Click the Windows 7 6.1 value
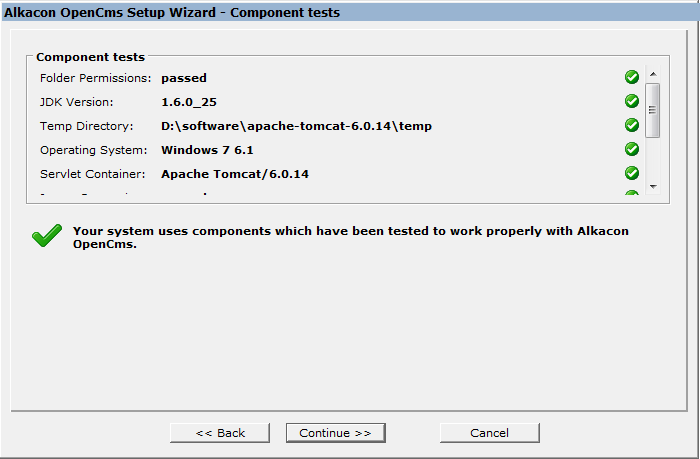 point(207,150)
